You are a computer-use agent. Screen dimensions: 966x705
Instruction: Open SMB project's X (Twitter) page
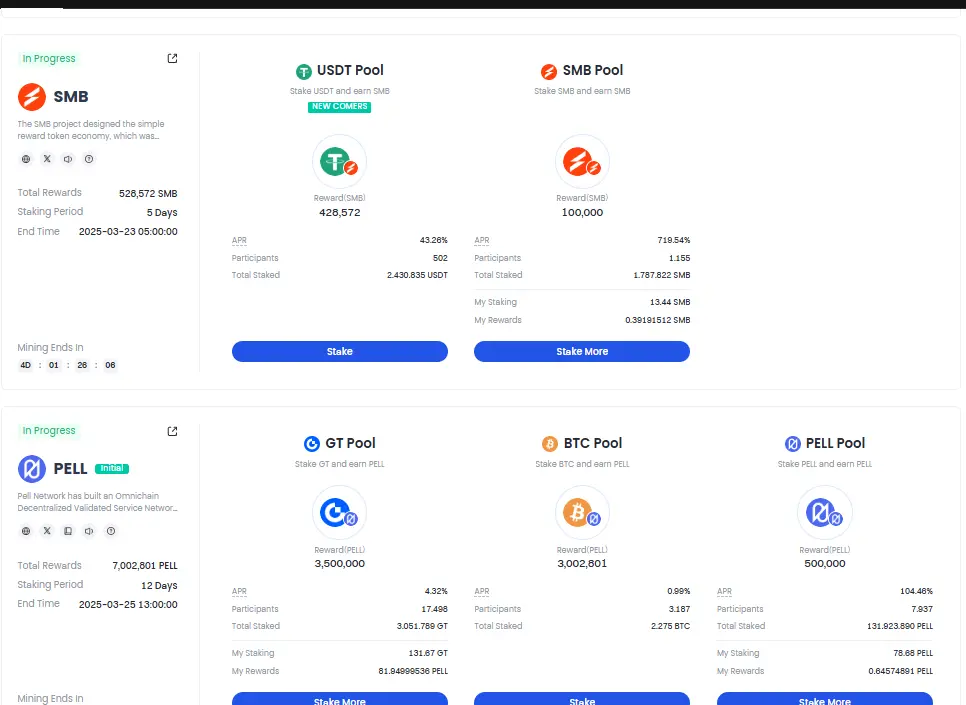coord(47,159)
